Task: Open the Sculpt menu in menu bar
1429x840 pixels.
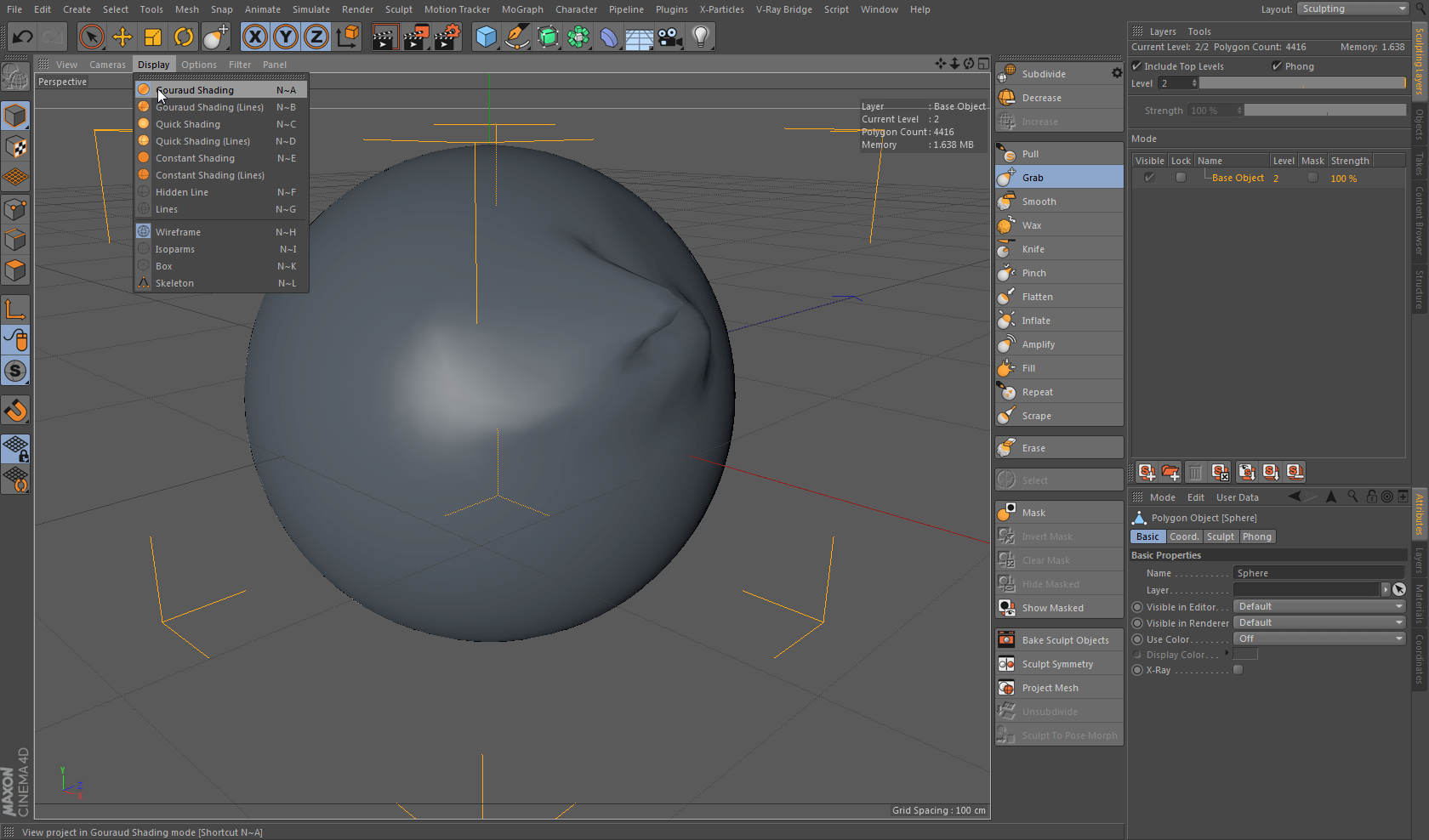Action: tap(398, 9)
